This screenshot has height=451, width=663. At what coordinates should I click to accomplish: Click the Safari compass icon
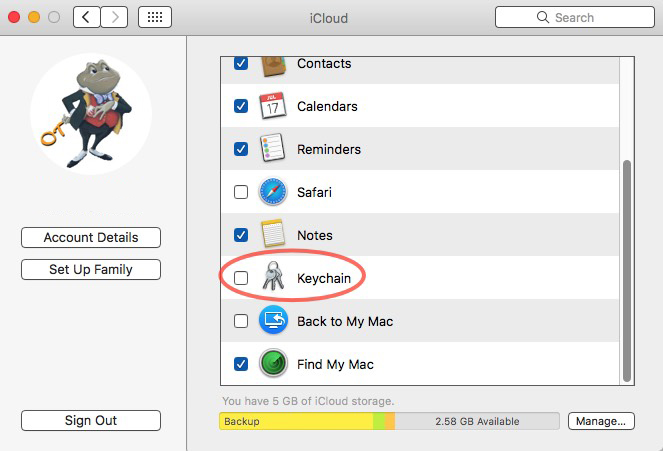[x=273, y=192]
